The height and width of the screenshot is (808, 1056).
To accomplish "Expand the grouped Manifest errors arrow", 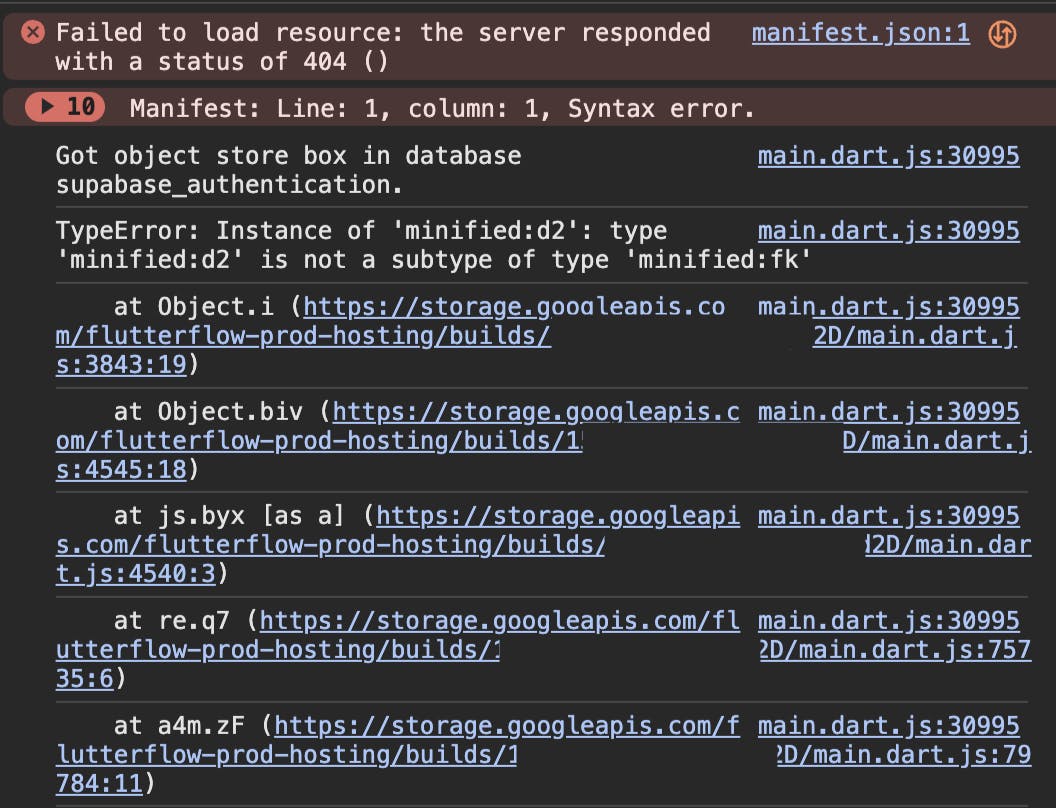I will (x=46, y=106).
